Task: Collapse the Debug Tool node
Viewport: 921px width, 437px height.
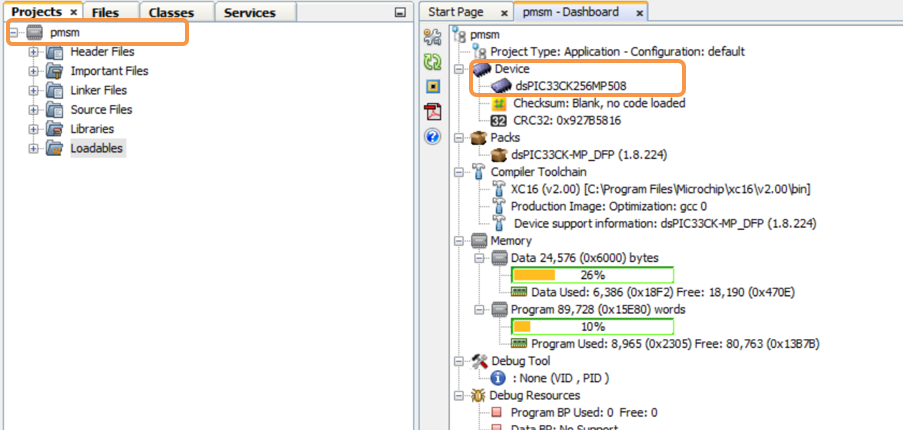Action: [459, 361]
